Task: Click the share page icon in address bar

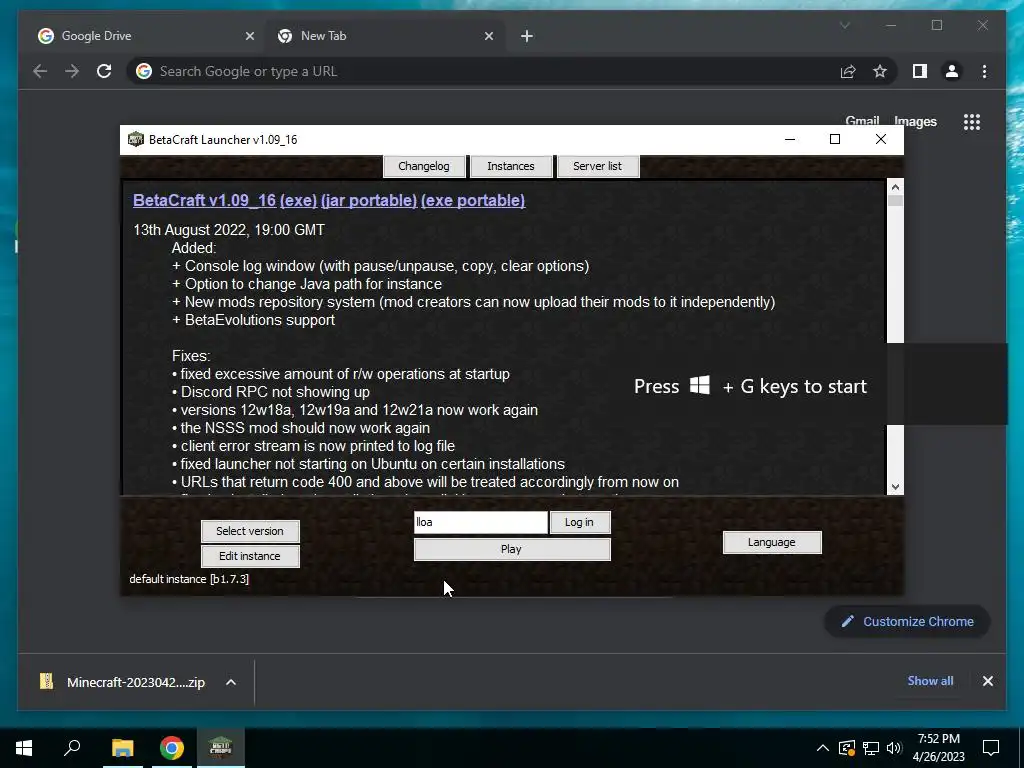Action: [x=848, y=71]
